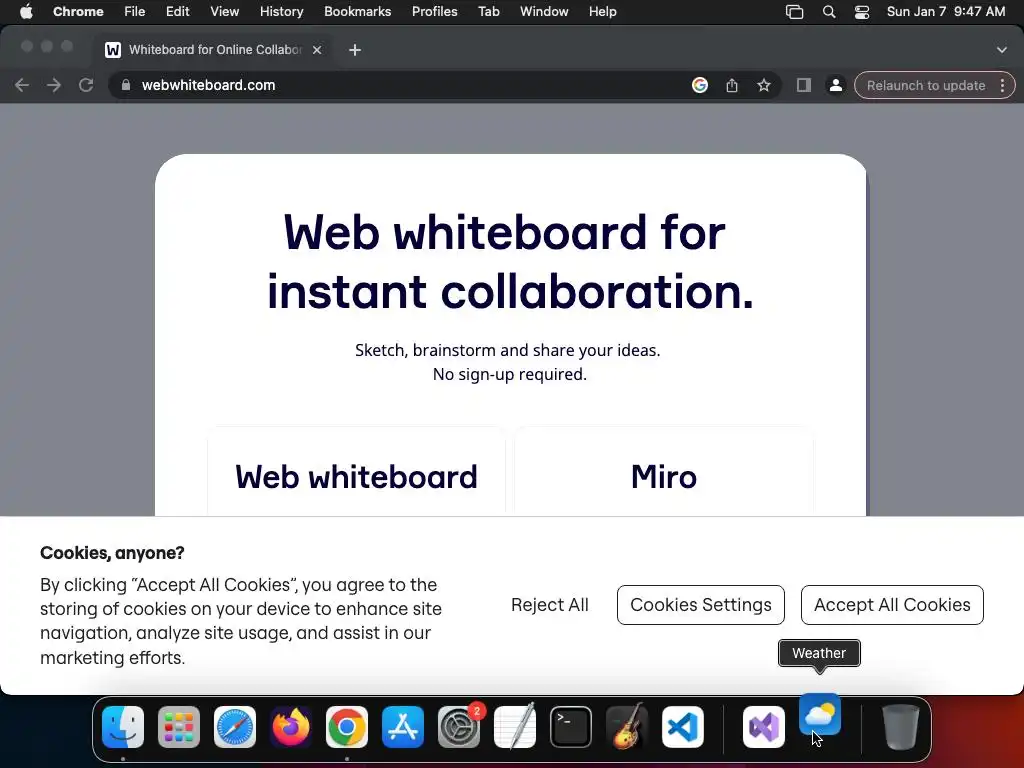Toggle the Chrome side panel

(x=804, y=85)
